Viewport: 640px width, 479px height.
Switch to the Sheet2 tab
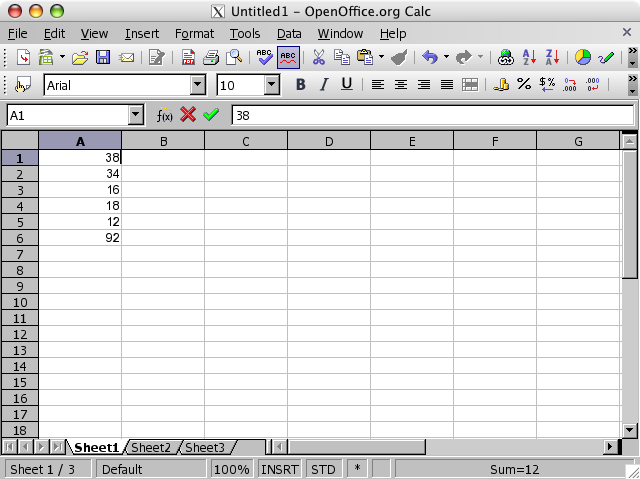click(152, 447)
